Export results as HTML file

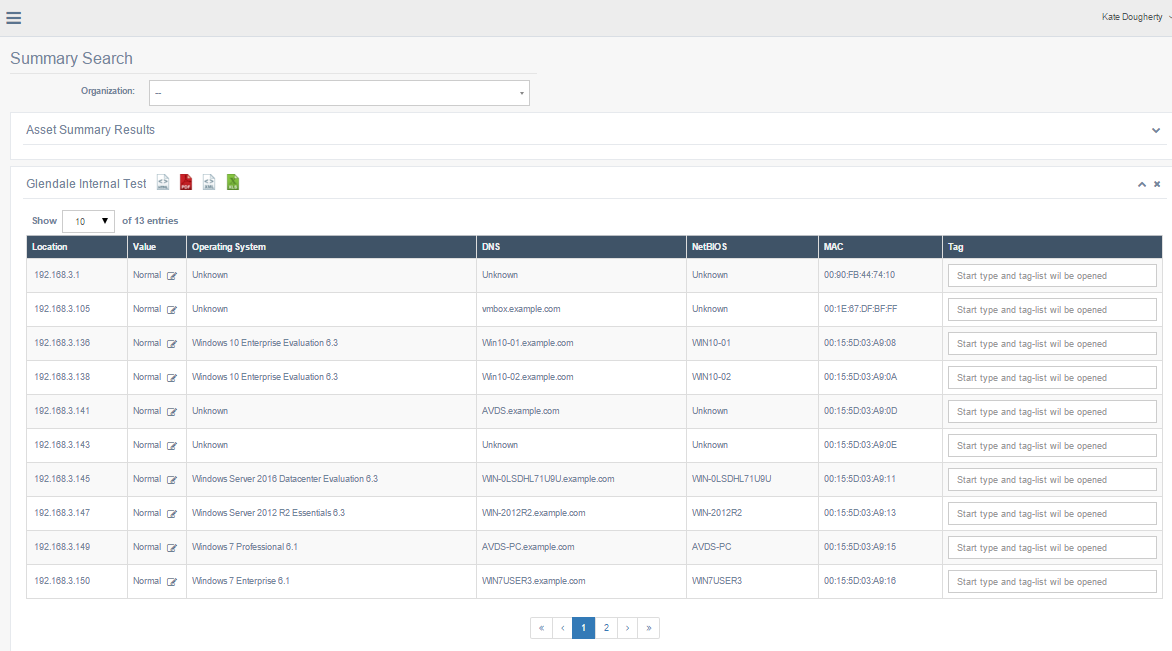[163, 182]
